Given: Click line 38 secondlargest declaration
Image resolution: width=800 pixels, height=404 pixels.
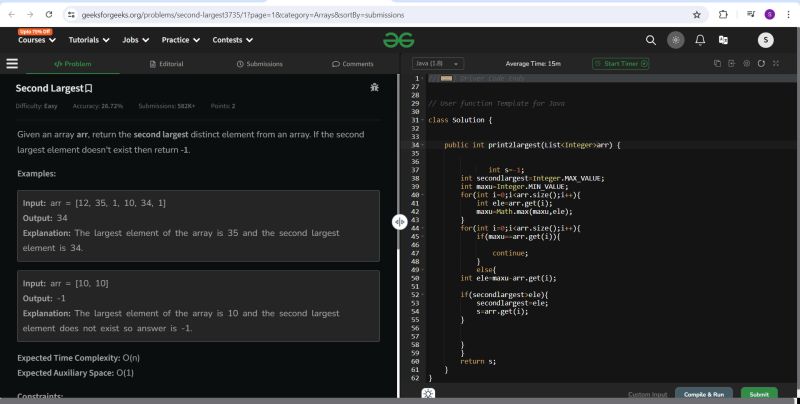Looking at the screenshot, I should tap(532, 179).
